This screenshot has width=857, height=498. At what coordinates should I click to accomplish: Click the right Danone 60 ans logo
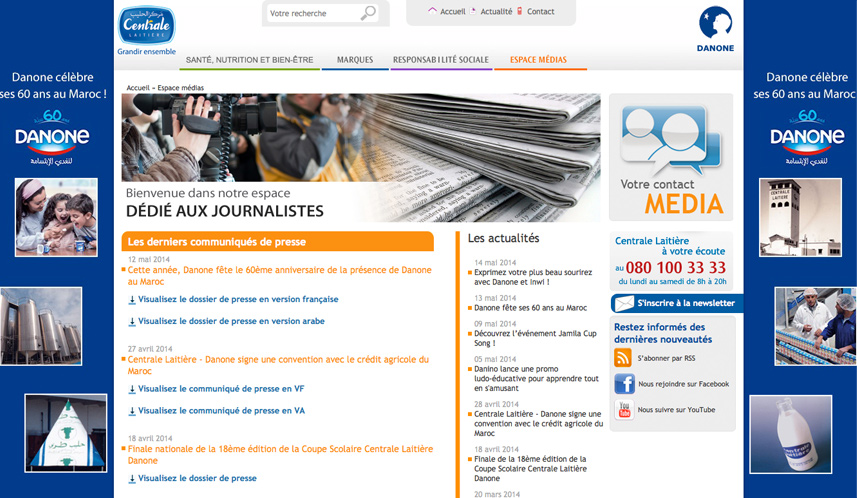point(807,138)
